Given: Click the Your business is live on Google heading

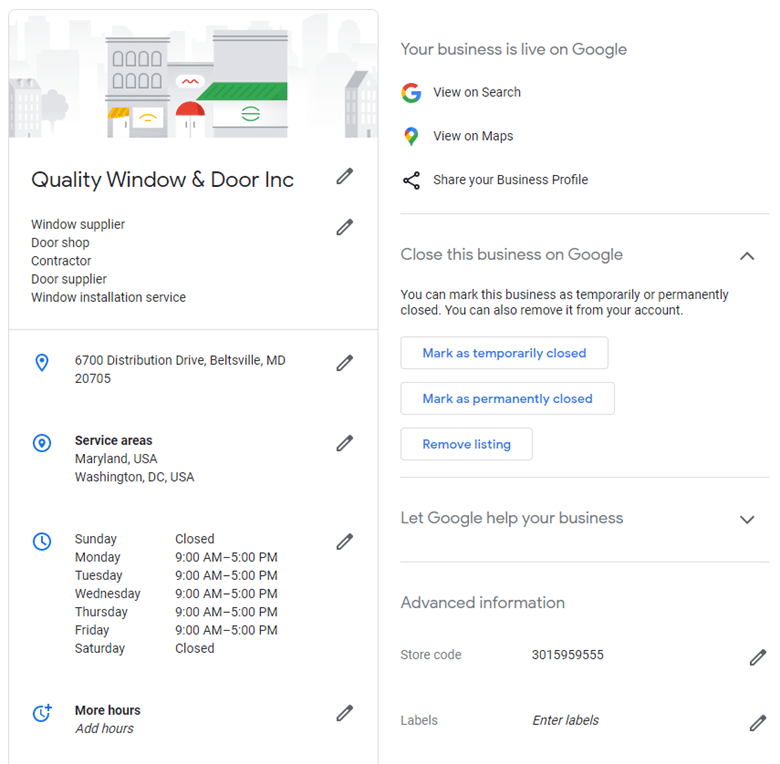Looking at the screenshot, I should point(513,49).
